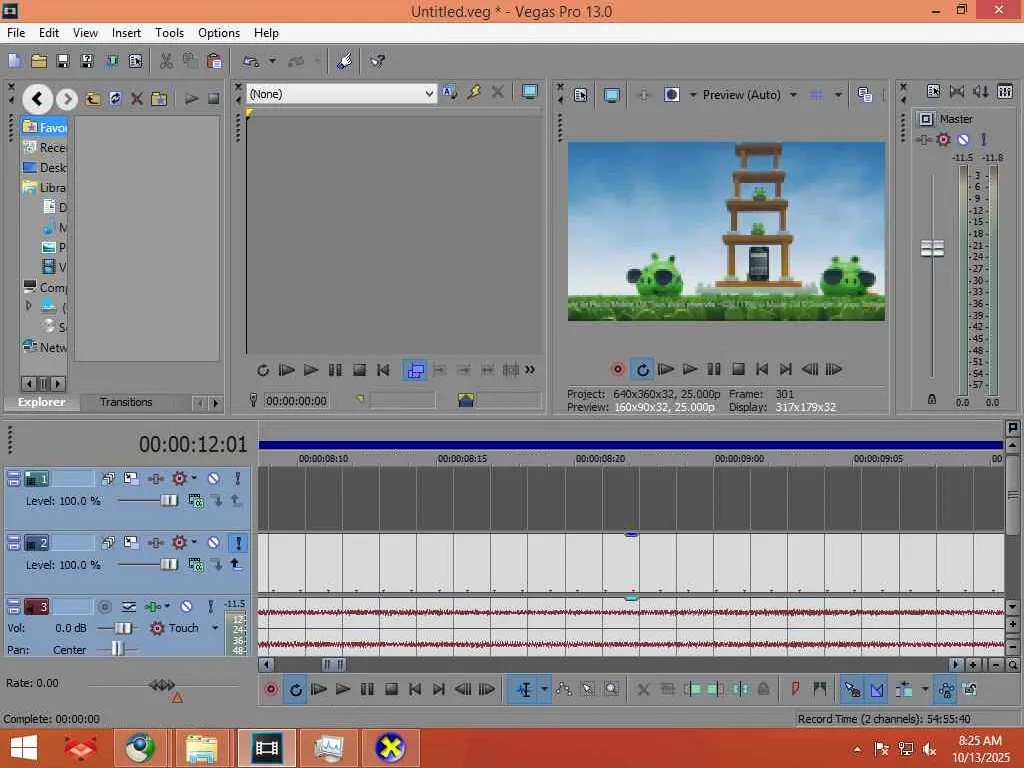1024x768 pixels.
Task: Open the Insert menu
Action: point(126,33)
